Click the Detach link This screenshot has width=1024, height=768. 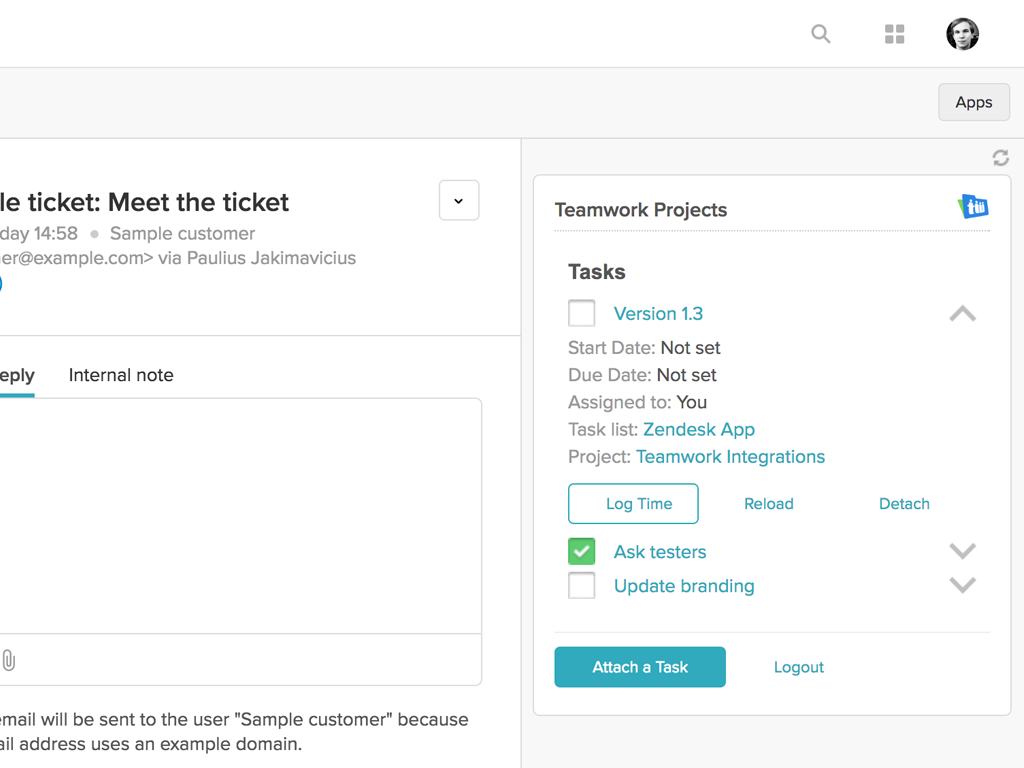[904, 504]
